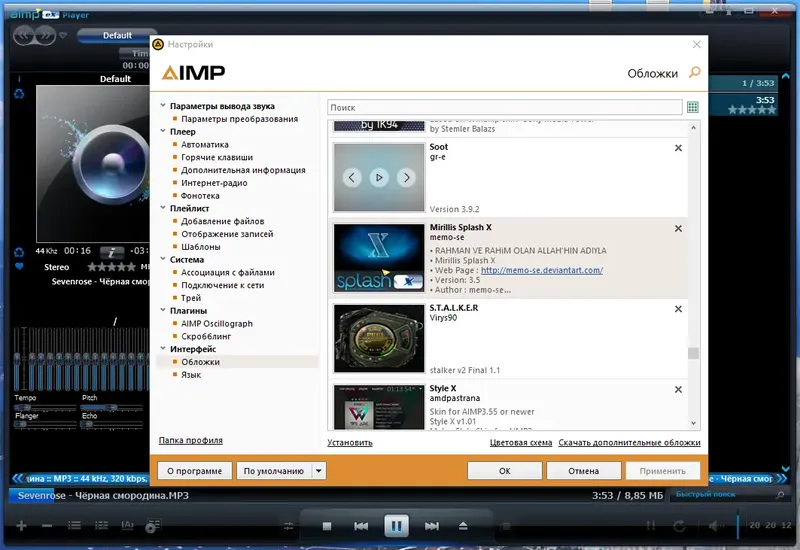Open the Язык settings page
This screenshot has width=800, height=550.
coord(191,374)
